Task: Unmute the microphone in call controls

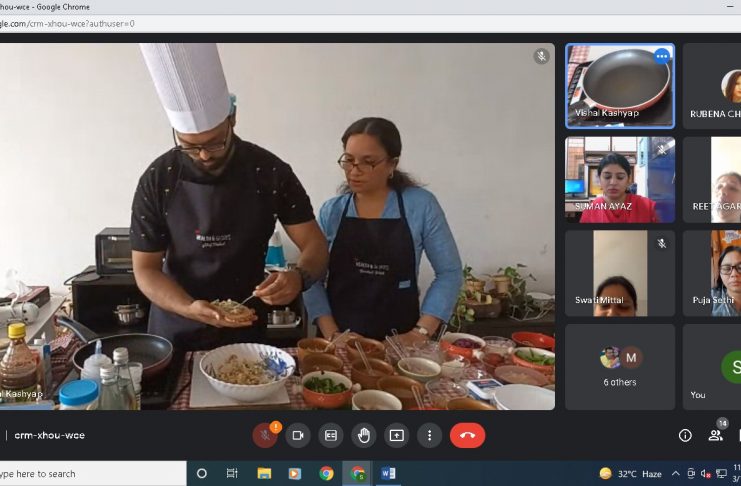Action: 265,436
